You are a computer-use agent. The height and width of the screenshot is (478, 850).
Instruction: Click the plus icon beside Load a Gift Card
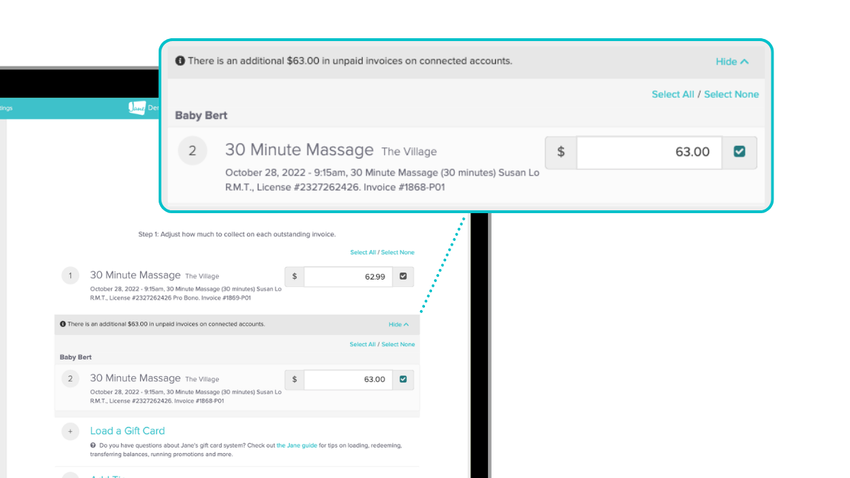[70, 431]
